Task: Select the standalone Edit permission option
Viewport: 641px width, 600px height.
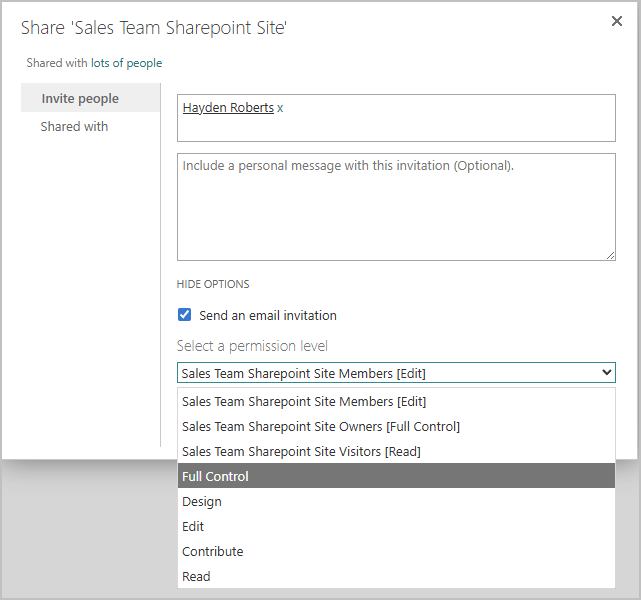Action: click(193, 527)
